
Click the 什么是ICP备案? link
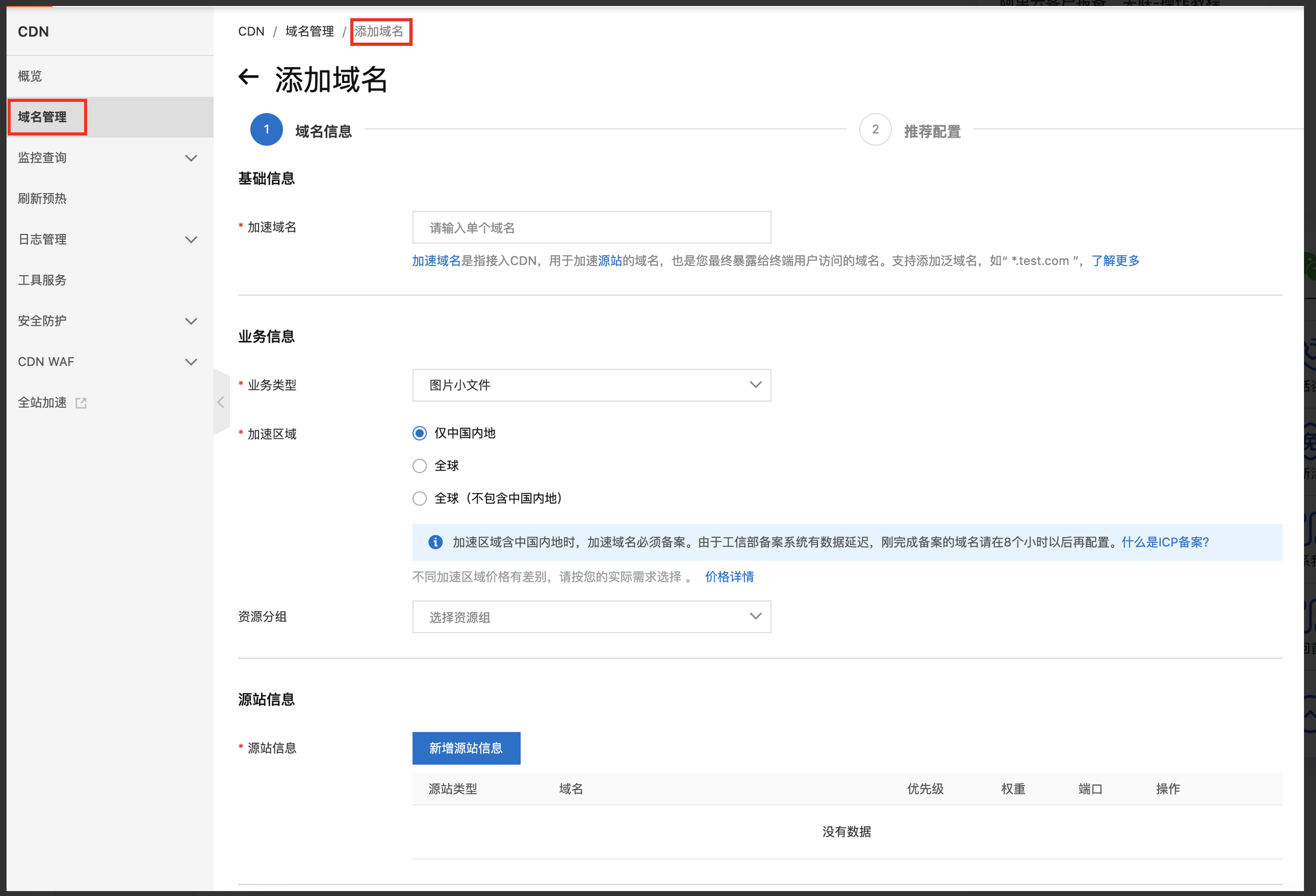[x=1165, y=542]
